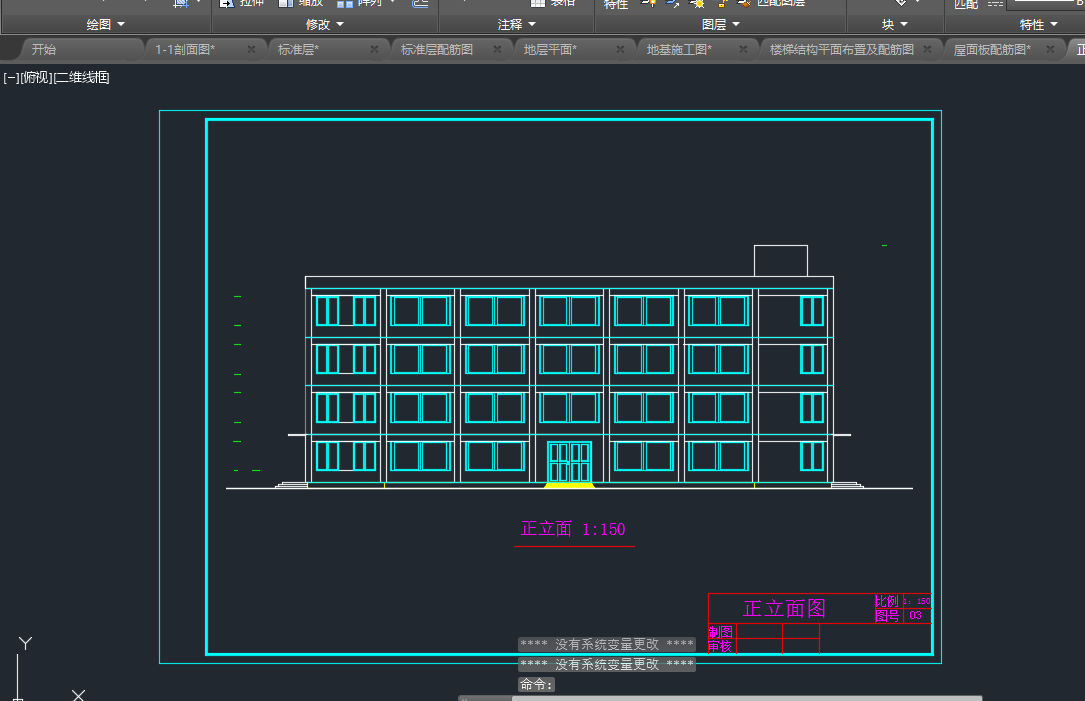Close the 地层平面 drawing tab
The image size is (1085, 701).
point(620,49)
